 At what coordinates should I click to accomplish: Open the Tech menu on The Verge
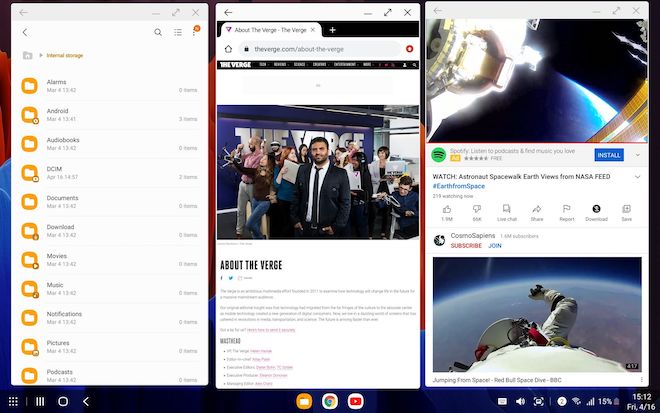(263, 65)
